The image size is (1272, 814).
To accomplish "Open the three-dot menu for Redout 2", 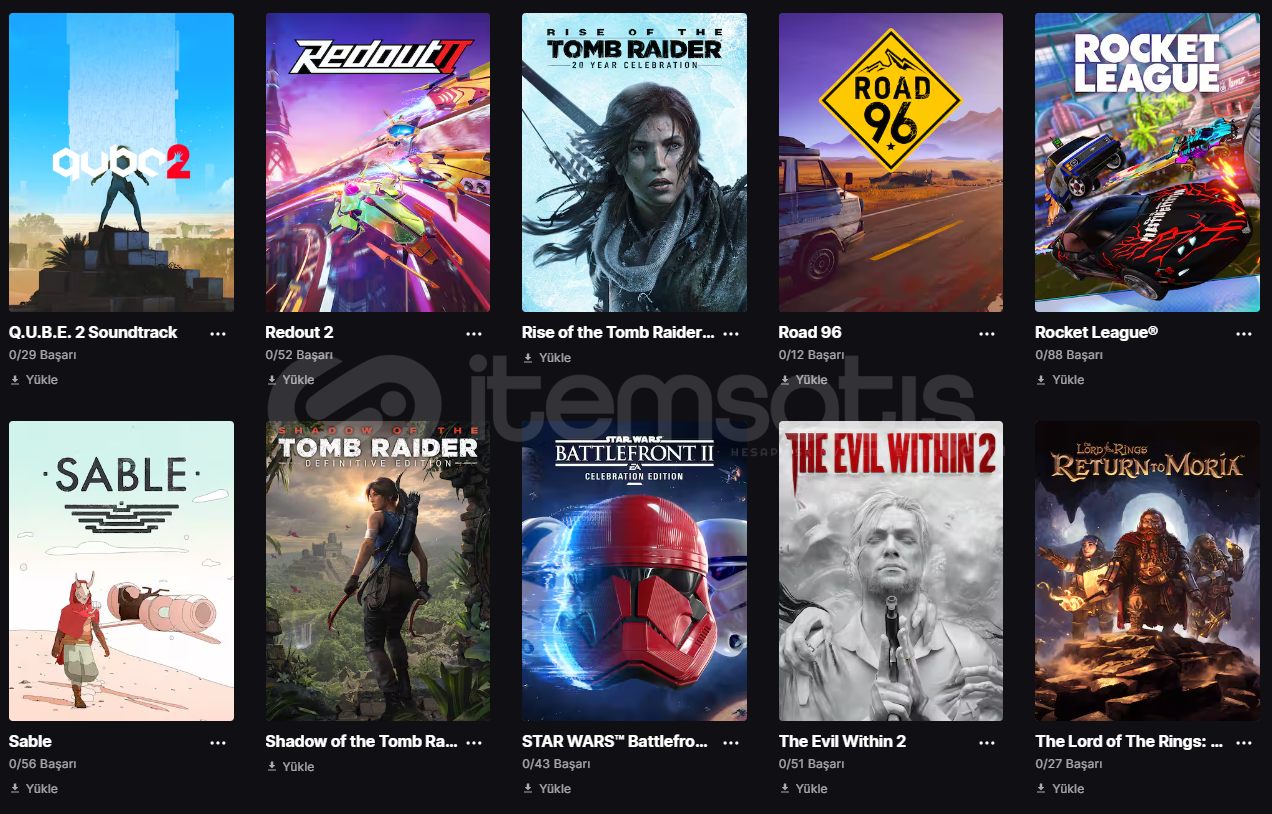I will coord(474,334).
